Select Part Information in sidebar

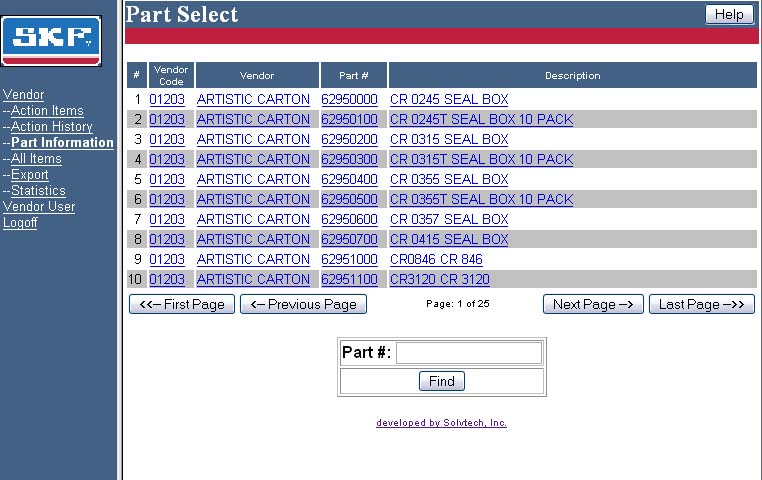point(62,143)
